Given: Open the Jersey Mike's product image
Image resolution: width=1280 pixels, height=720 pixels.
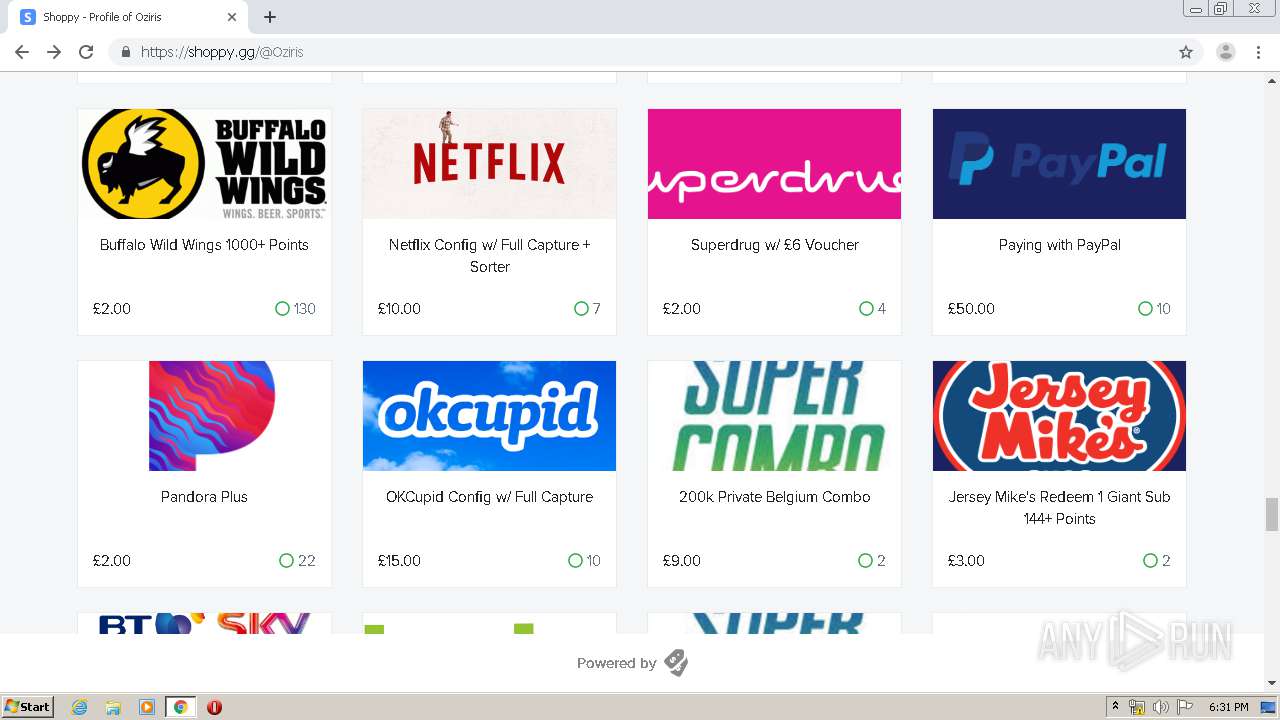Looking at the screenshot, I should pos(1059,416).
